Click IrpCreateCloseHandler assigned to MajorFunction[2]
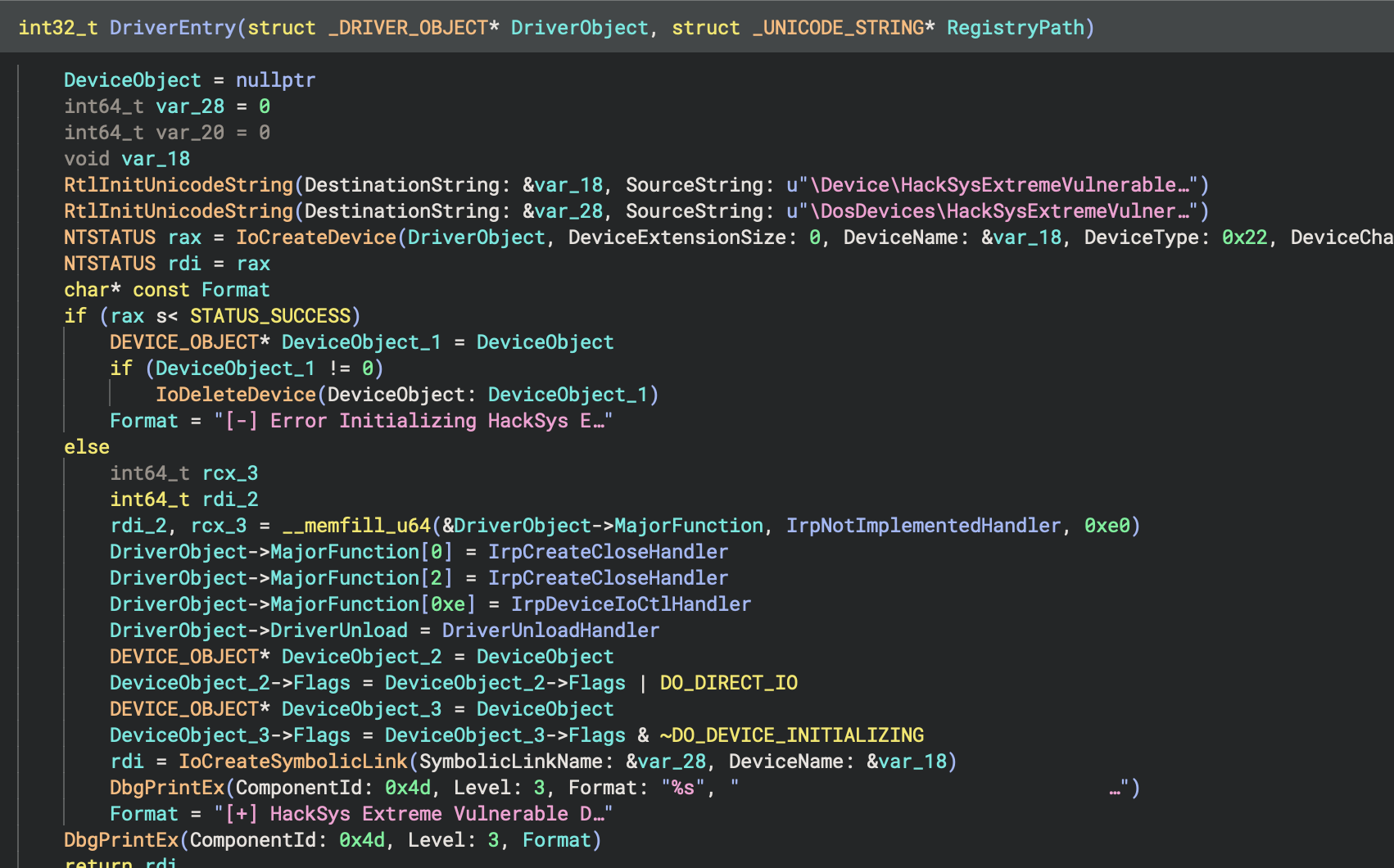1394x868 pixels. [x=608, y=578]
